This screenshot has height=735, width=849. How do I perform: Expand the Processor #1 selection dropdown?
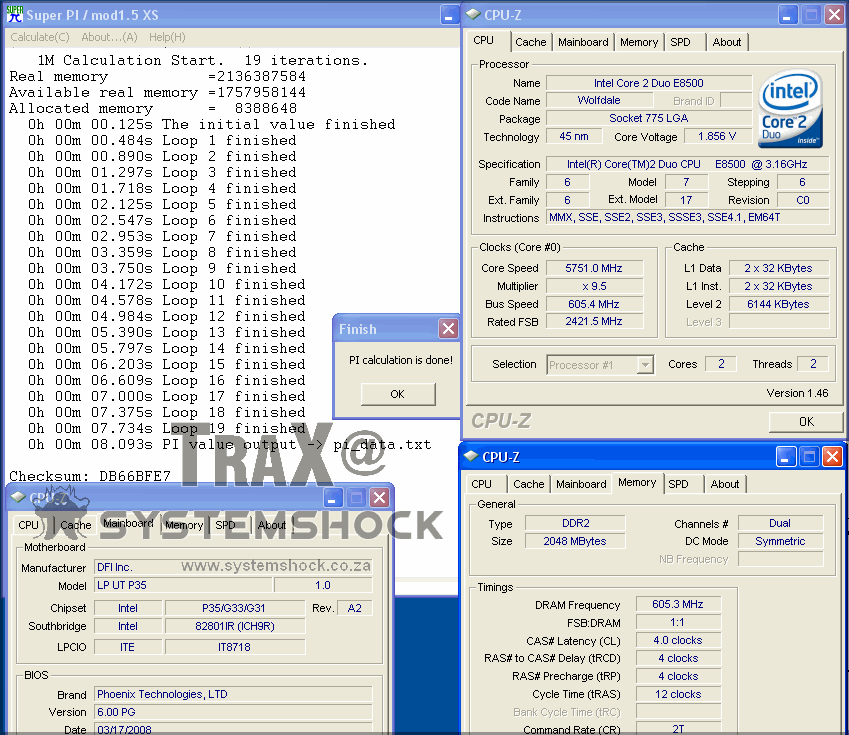click(645, 365)
